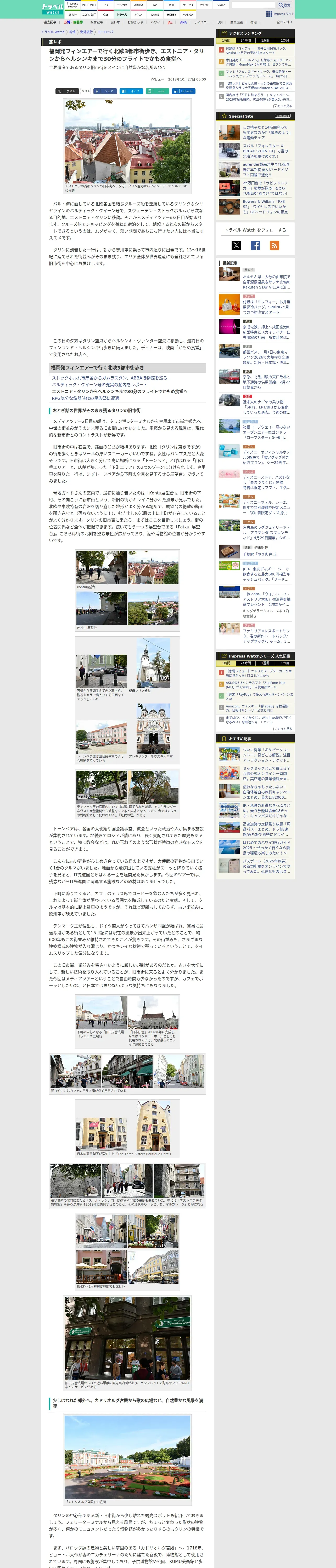Screen dimensions: 336x1568
Task: Go to the 海外旅行 breadcrumb link
Action: [87, 32]
